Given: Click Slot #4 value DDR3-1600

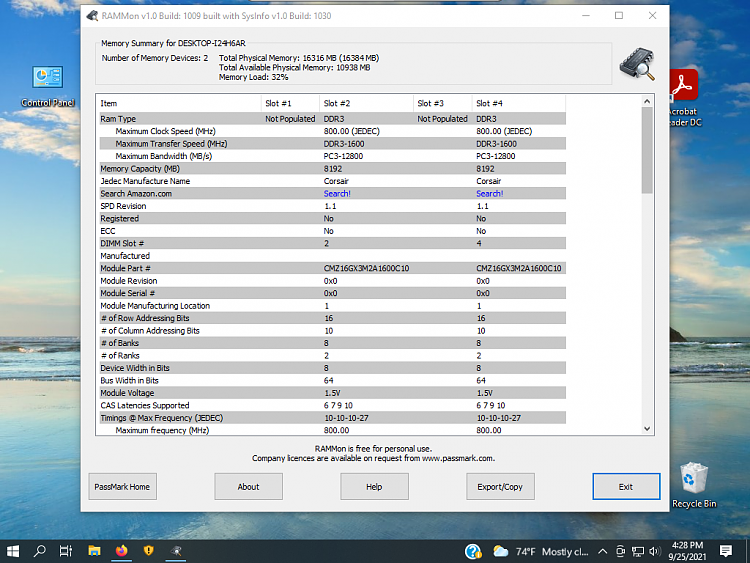Looking at the screenshot, I should [496, 144].
